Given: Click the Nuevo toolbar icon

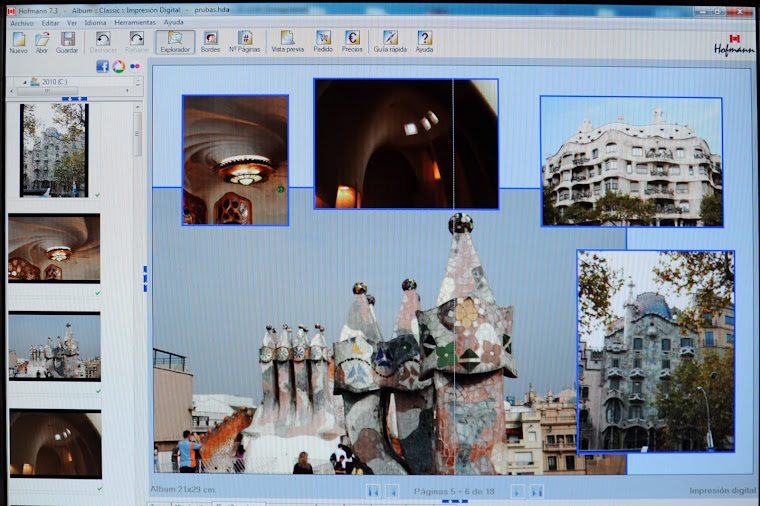Looking at the screenshot, I should 18,42.
